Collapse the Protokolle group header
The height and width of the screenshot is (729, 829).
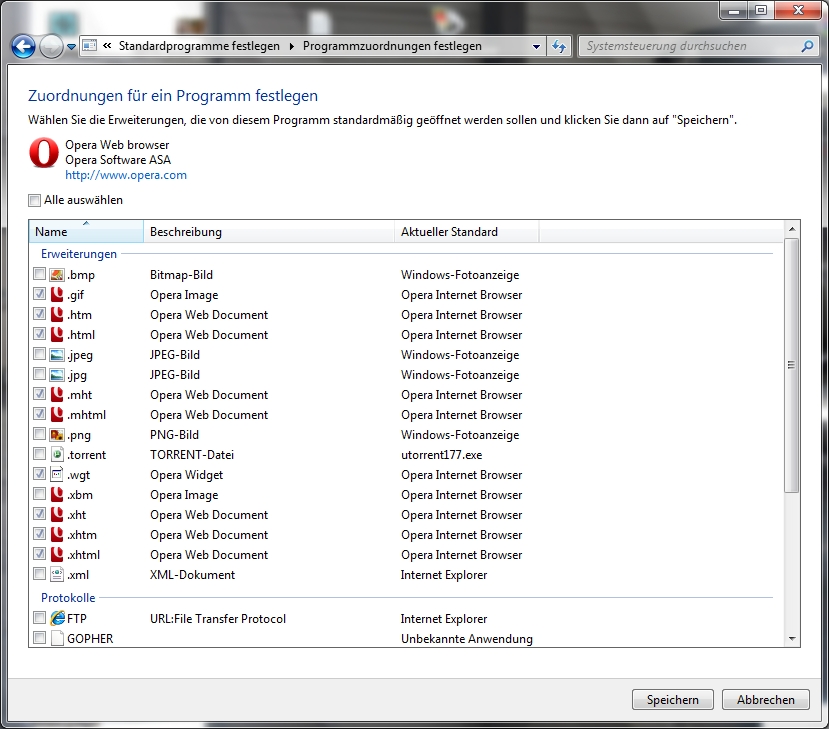click(x=68, y=598)
